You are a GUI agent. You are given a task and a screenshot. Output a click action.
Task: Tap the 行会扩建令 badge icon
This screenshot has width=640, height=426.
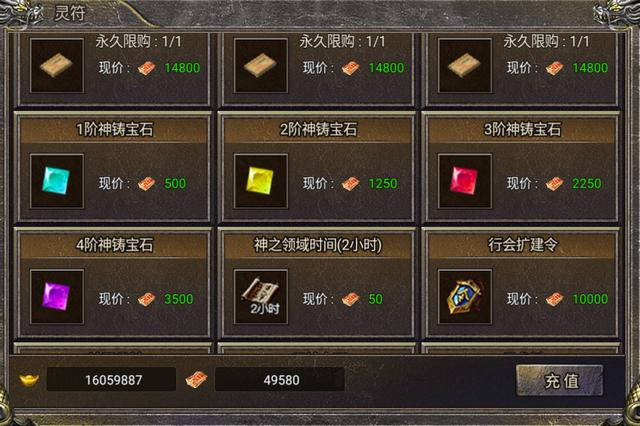[464, 297]
